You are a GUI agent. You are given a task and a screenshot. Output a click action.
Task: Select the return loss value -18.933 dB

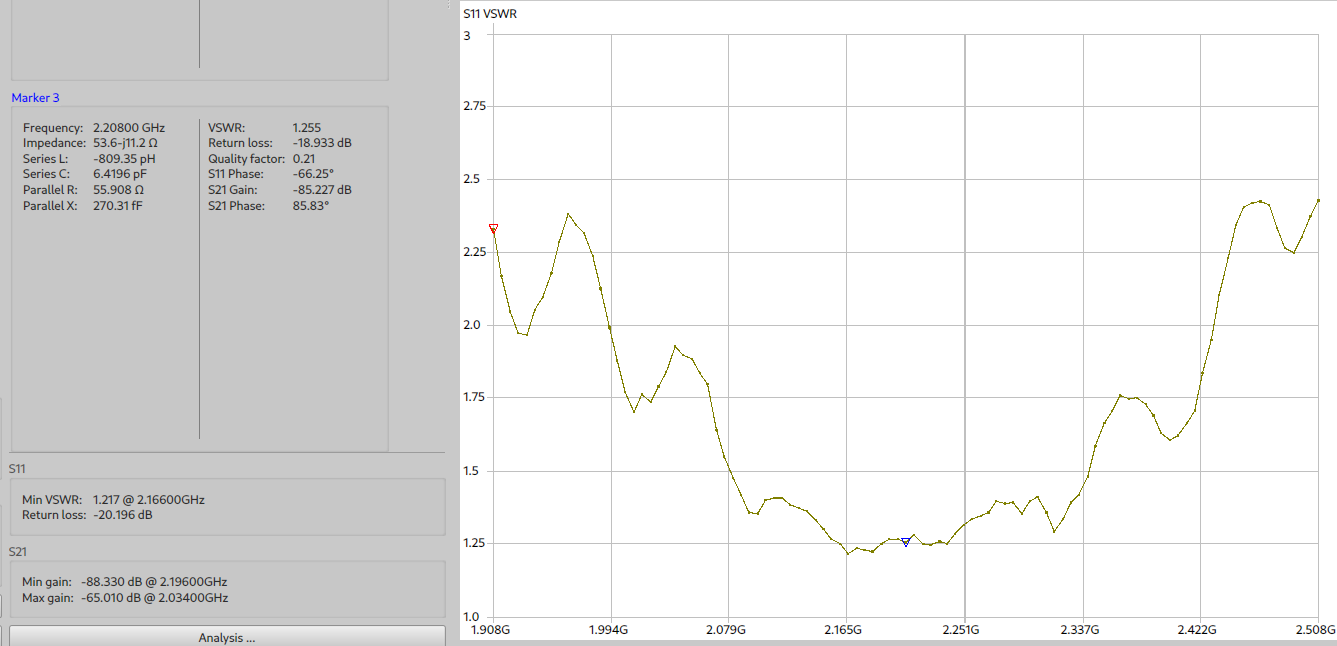pos(321,143)
